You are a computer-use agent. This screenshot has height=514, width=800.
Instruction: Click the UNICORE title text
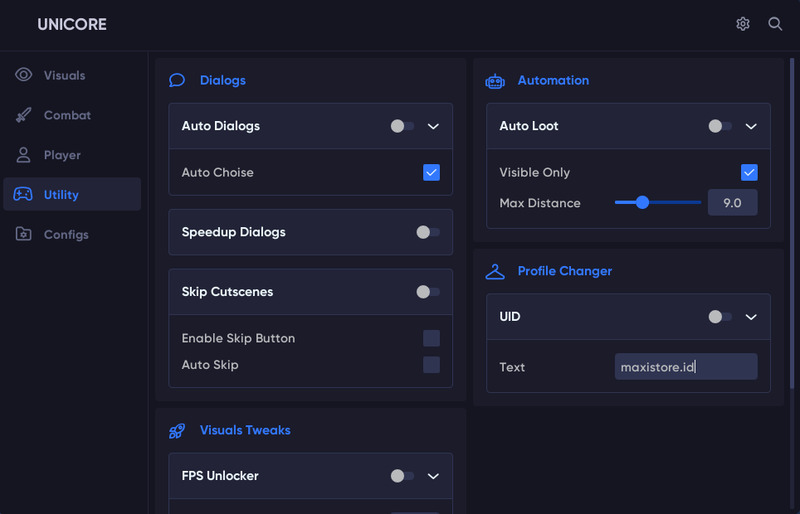coord(72,24)
